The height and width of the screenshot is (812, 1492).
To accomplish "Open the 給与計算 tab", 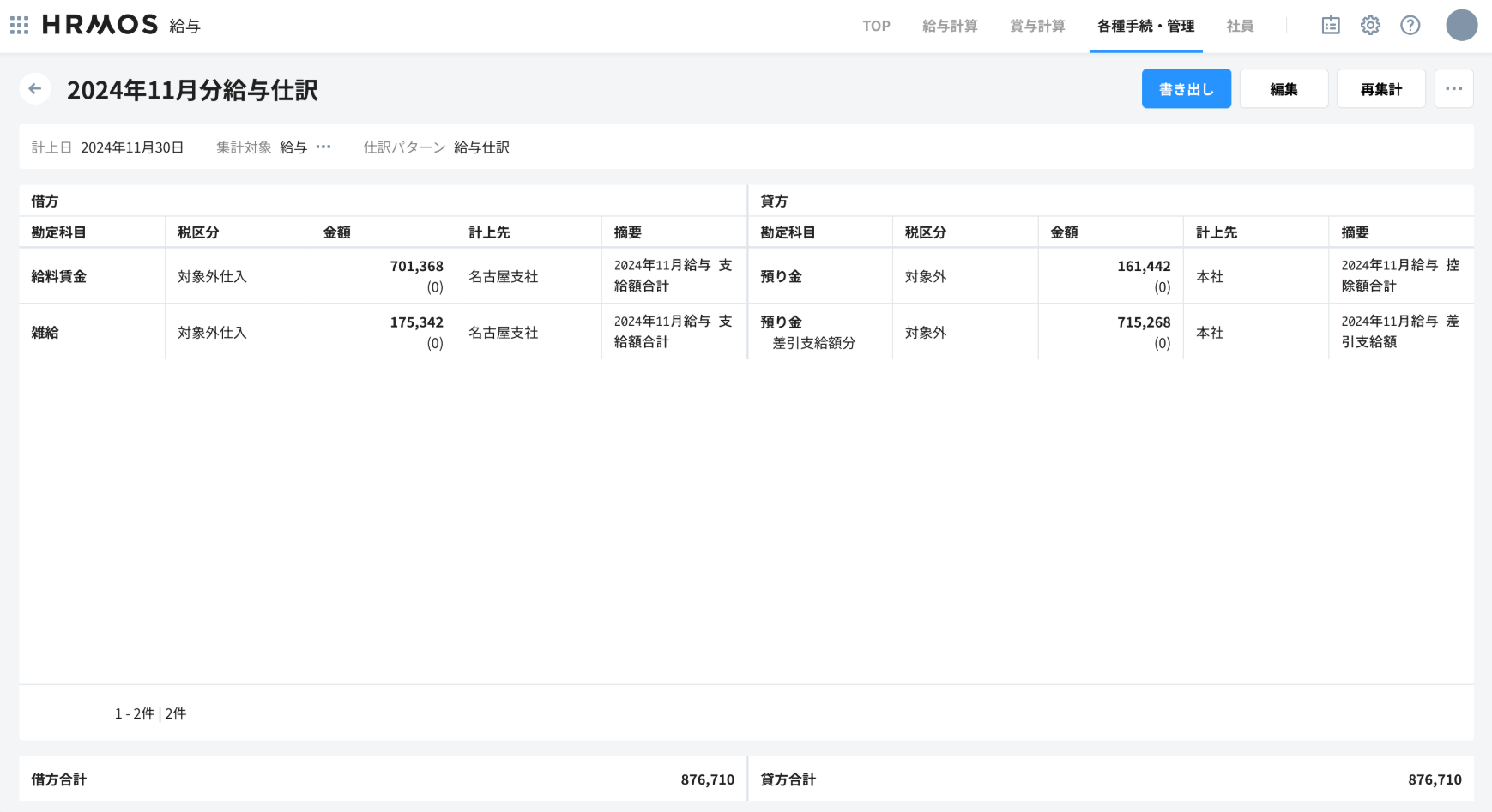I will coord(950,27).
